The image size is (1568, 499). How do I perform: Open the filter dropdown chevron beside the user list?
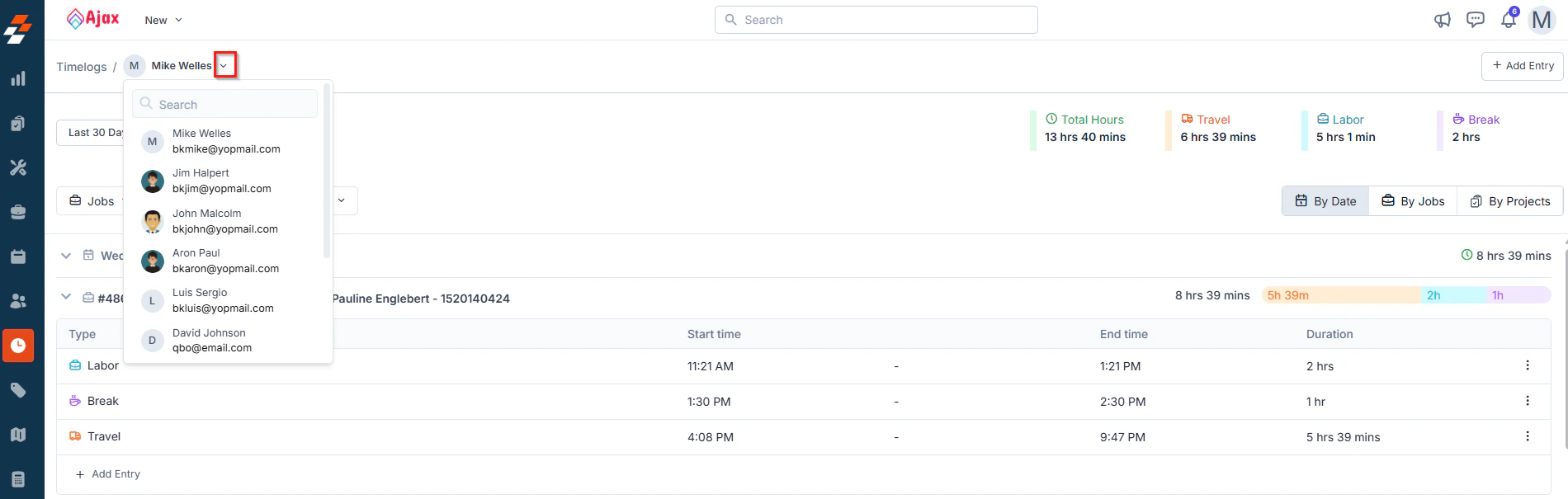click(342, 200)
